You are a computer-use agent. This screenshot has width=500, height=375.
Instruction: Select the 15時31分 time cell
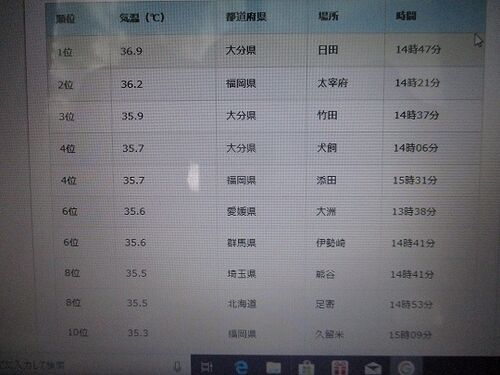415,180
